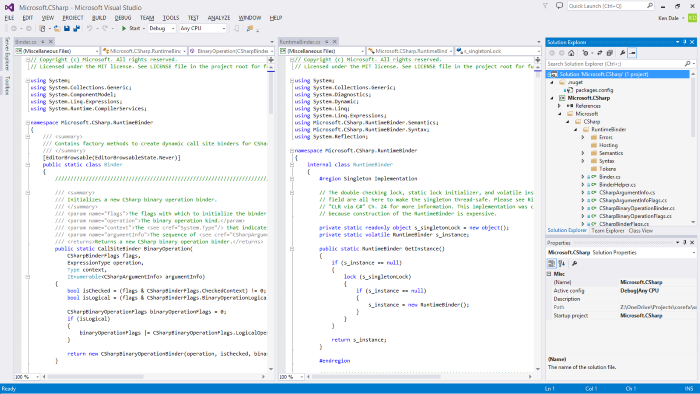
Task: Select CSharpArgumentInfo.cs in the tree
Action: click(x=627, y=193)
